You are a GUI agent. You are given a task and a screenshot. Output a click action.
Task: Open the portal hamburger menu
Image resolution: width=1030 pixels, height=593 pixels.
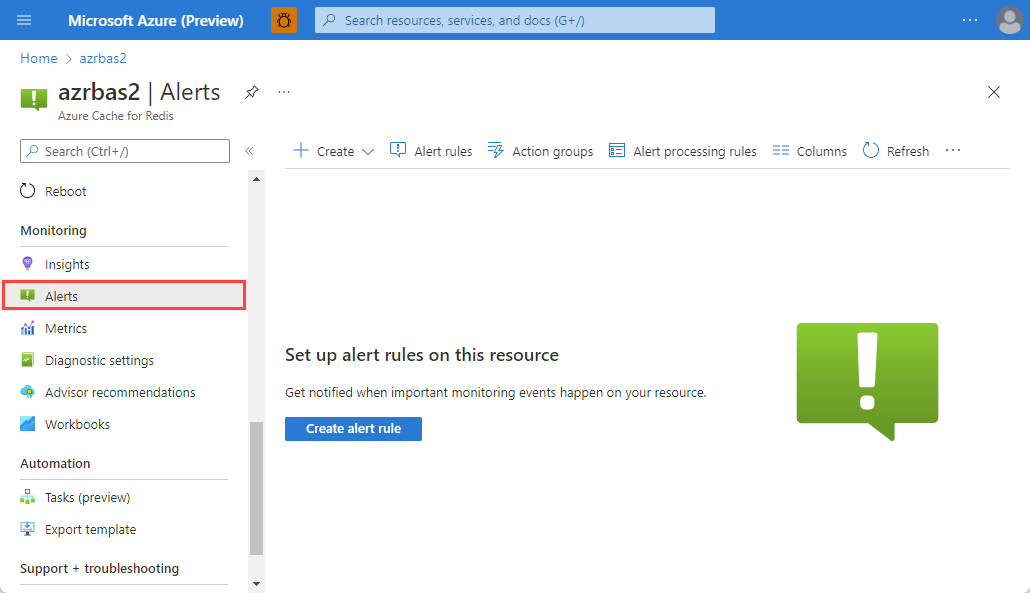24,20
